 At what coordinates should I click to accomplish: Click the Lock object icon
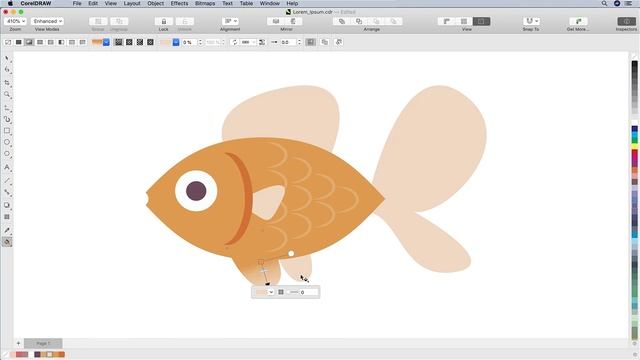164,21
